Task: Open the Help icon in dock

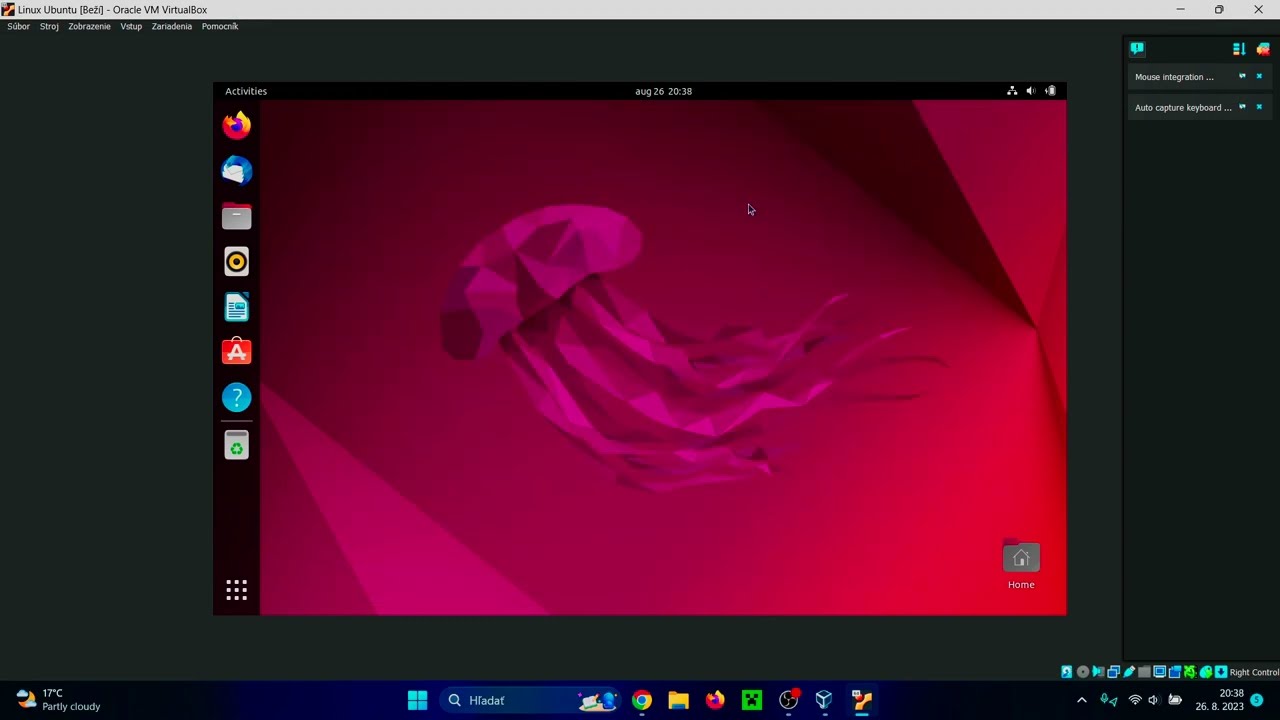Action: [237, 398]
